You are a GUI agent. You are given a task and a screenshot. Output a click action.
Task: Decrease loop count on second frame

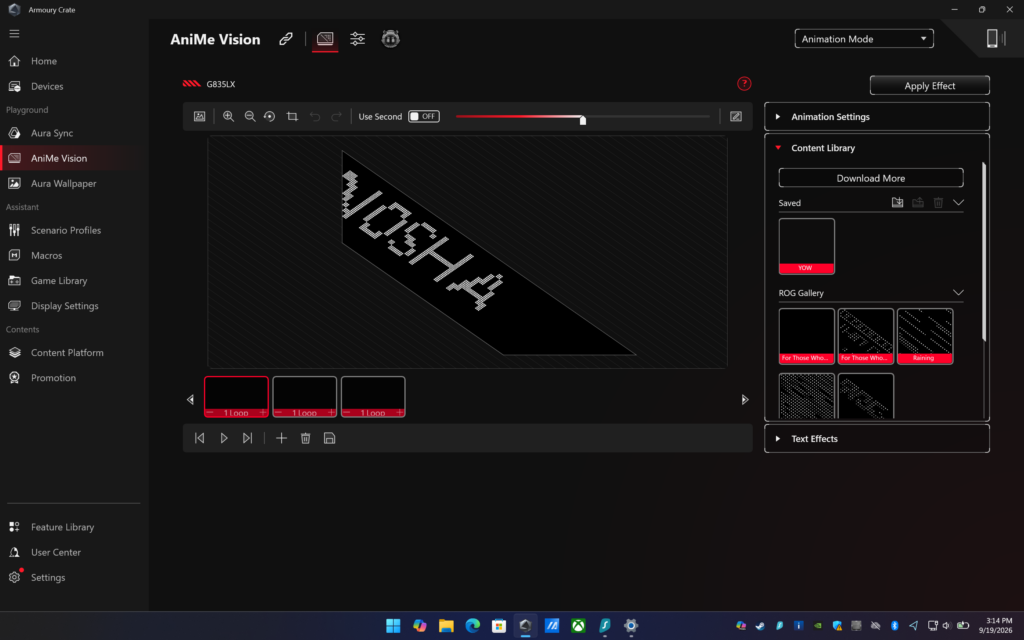pos(278,413)
